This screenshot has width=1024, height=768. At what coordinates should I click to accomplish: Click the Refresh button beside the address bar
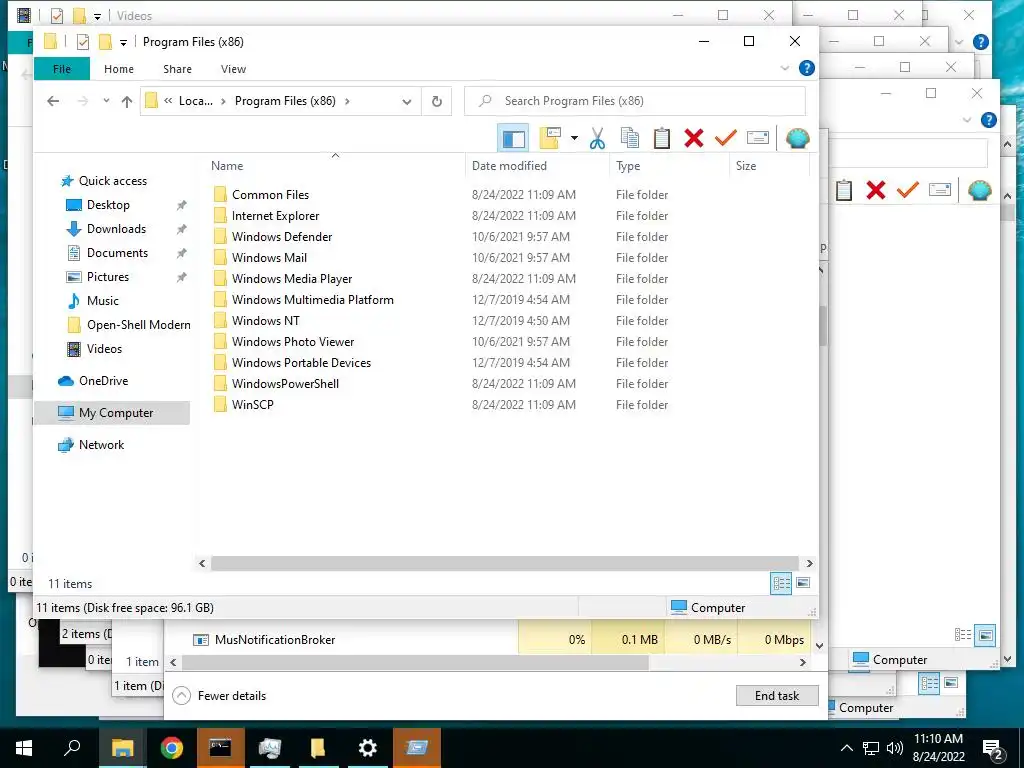pos(437,101)
